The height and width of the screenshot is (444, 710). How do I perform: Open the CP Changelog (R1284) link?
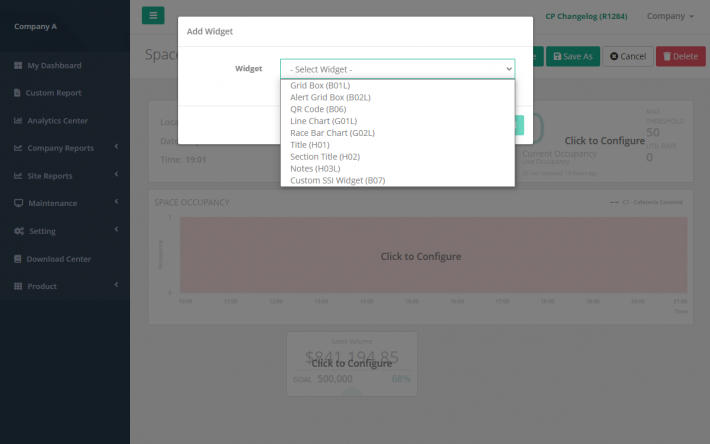pos(589,16)
